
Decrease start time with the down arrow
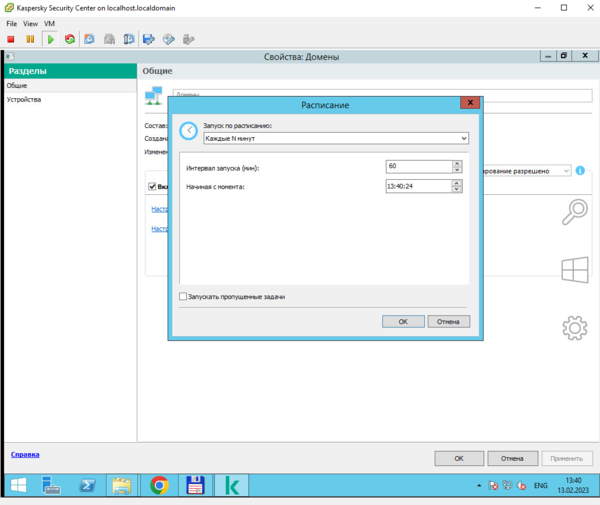pos(457,189)
